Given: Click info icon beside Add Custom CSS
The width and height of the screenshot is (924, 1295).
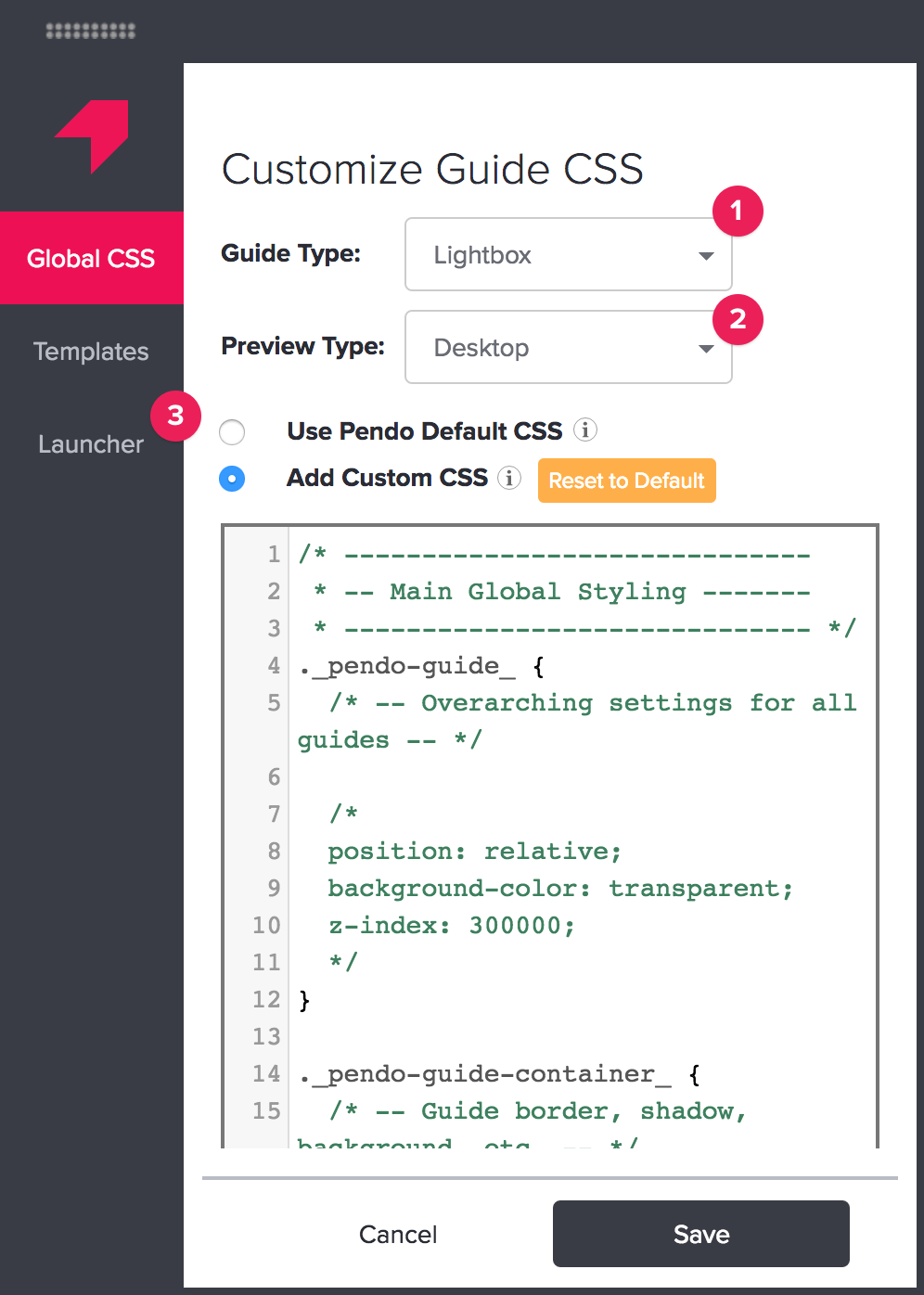Looking at the screenshot, I should coord(509,478).
